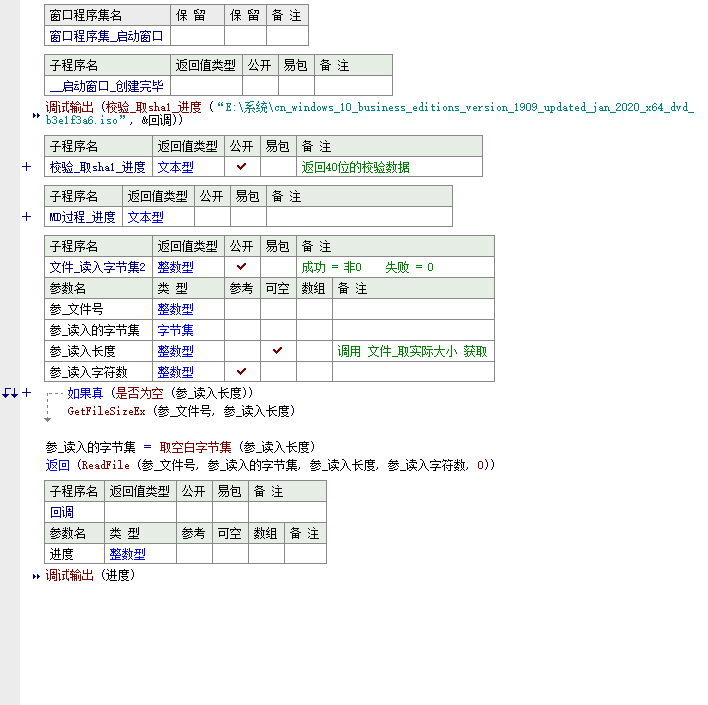
Task: Select 文件_读入字节集2 subroutine name
Action: coord(98,267)
